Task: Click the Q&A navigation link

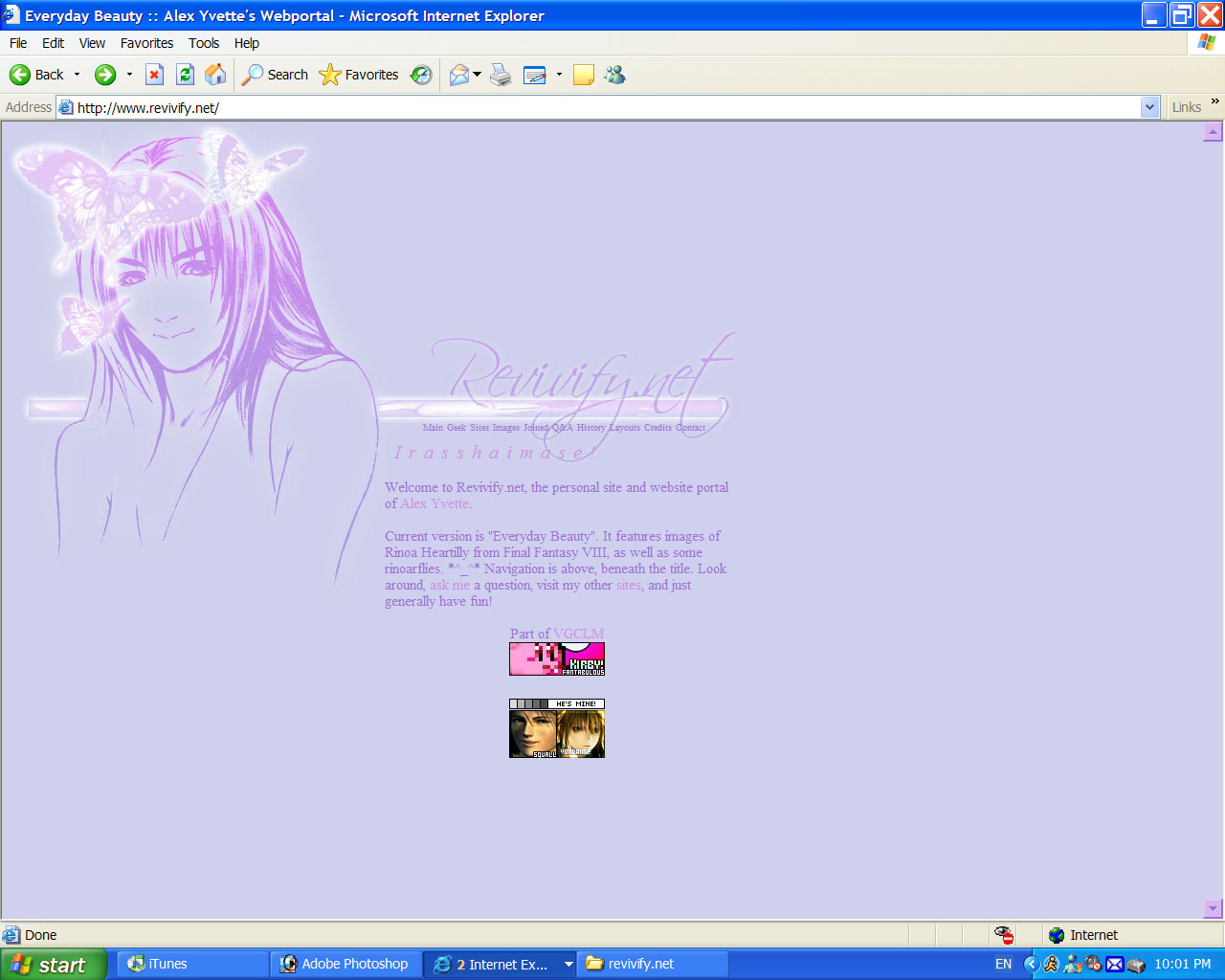Action: (x=563, y=428)
